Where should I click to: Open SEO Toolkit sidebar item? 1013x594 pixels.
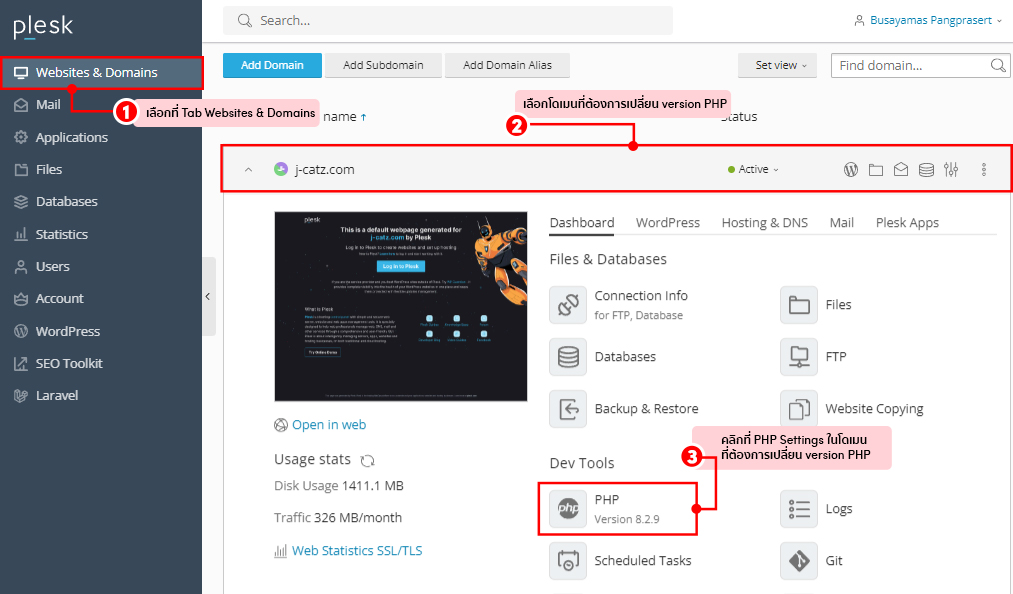58,363
